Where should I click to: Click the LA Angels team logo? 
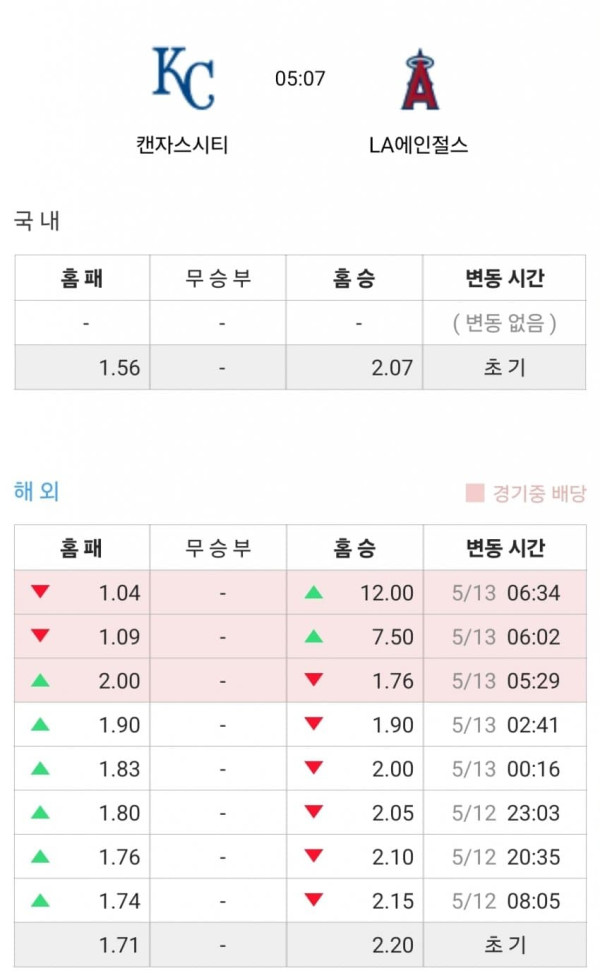pyautogui.click(x=420, y=79)
